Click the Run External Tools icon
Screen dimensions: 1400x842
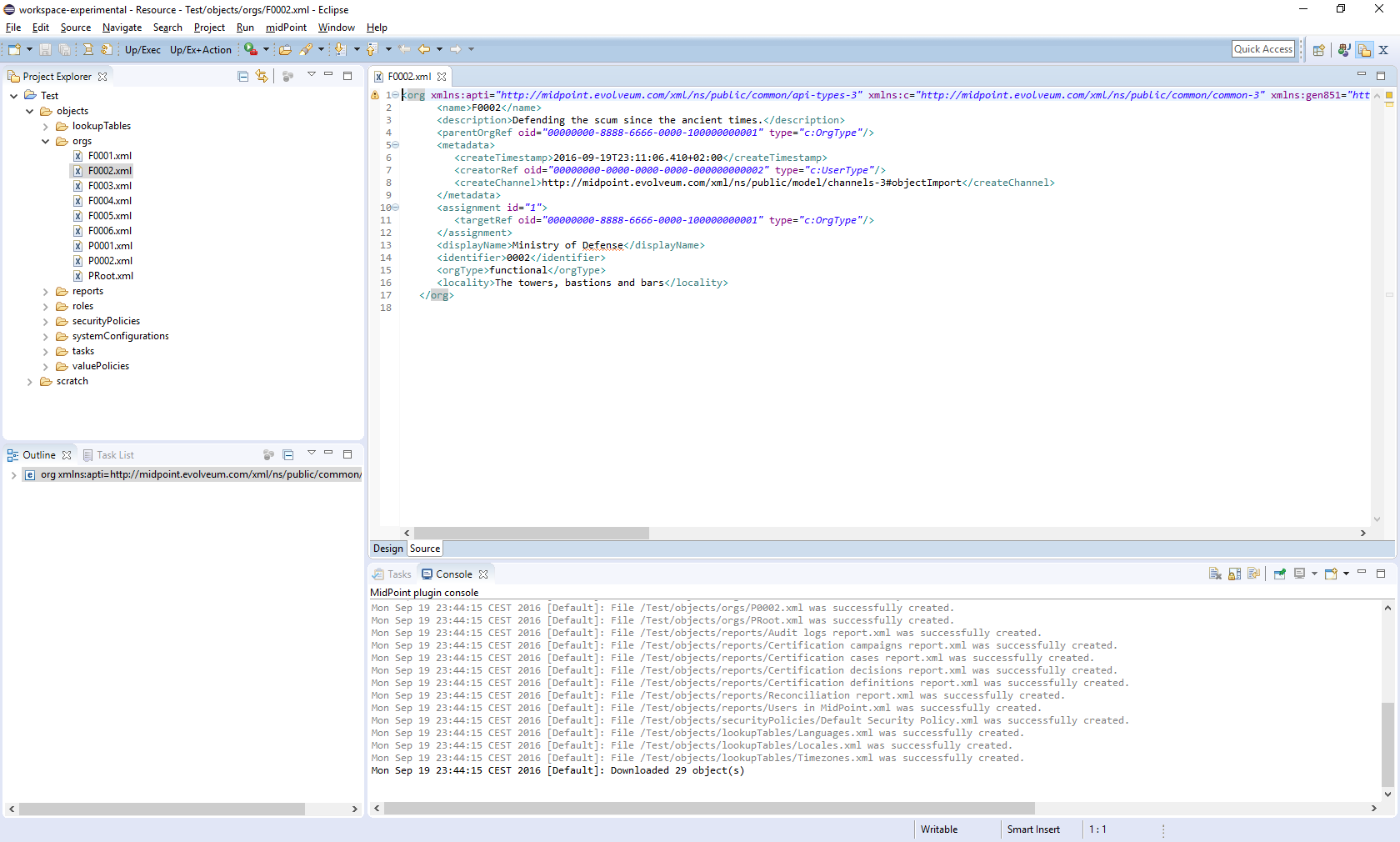pos(250,50)
